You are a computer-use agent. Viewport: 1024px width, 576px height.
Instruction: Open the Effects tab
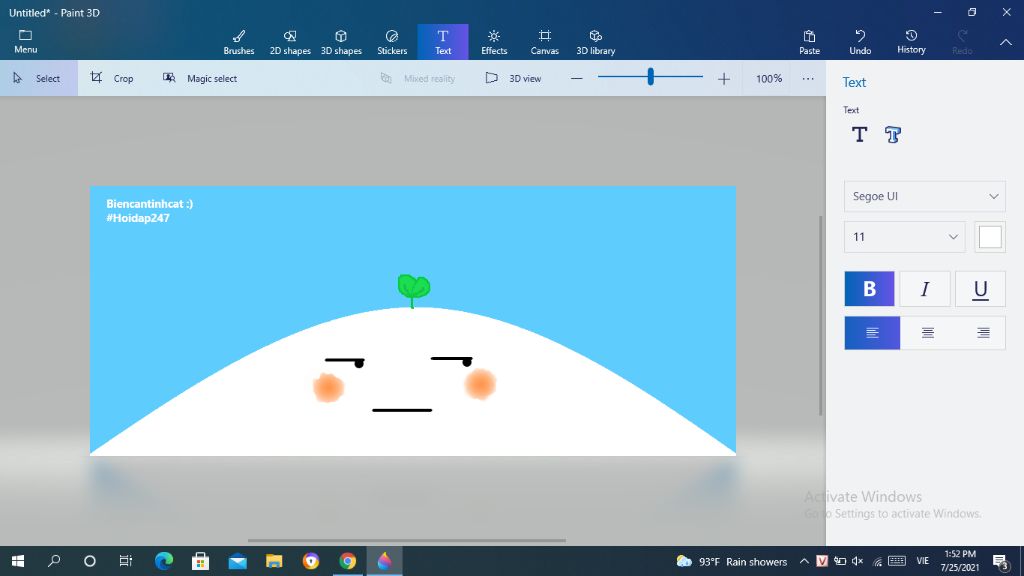click(494, 42)
